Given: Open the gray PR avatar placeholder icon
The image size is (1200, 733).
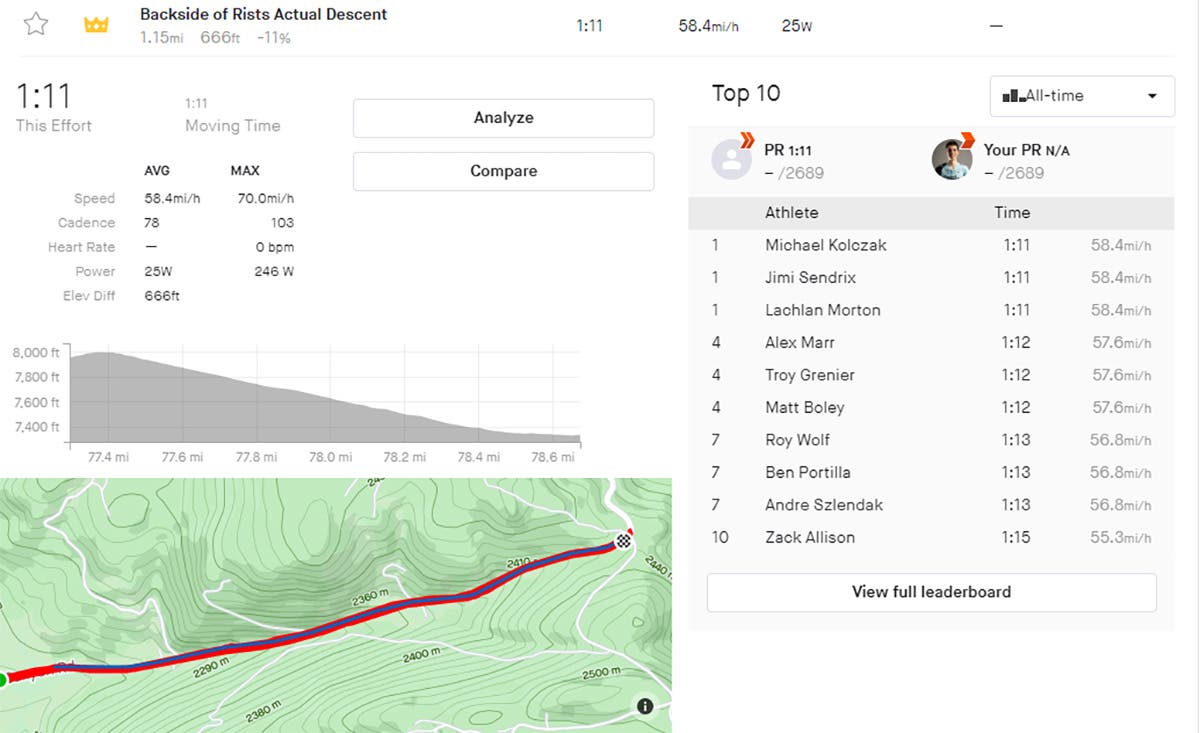Looking at the screenshot, I should point(731,158).
